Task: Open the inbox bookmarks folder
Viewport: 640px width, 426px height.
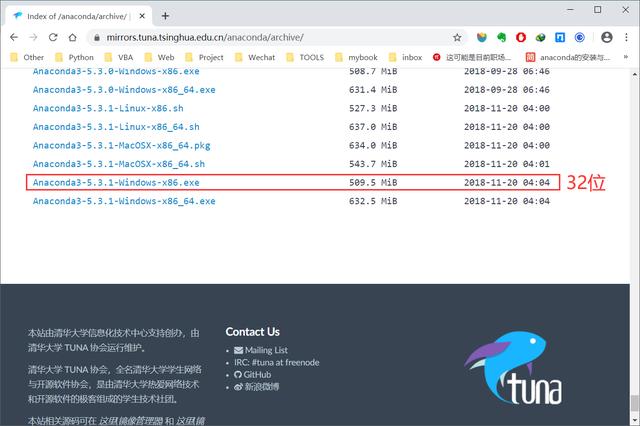Action: pyautogui.click(x=405, y=58)
